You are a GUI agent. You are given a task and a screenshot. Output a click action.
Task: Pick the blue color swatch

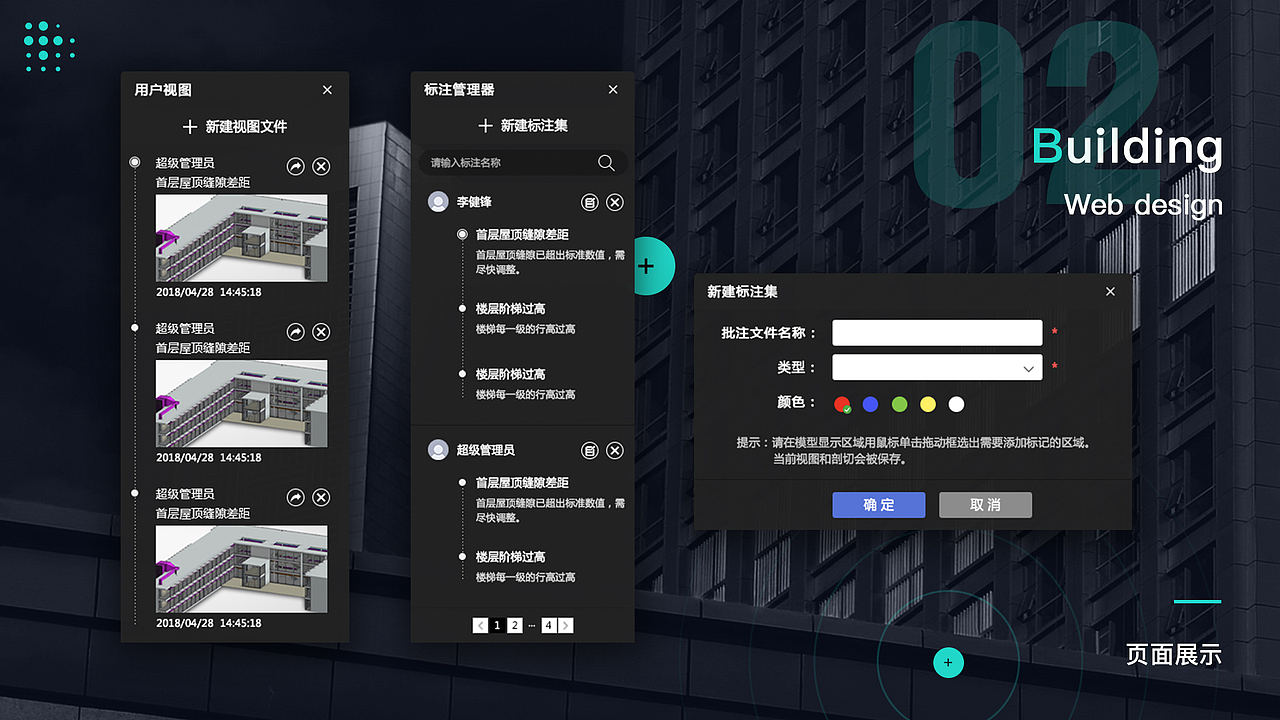click(x=870, y=404)
